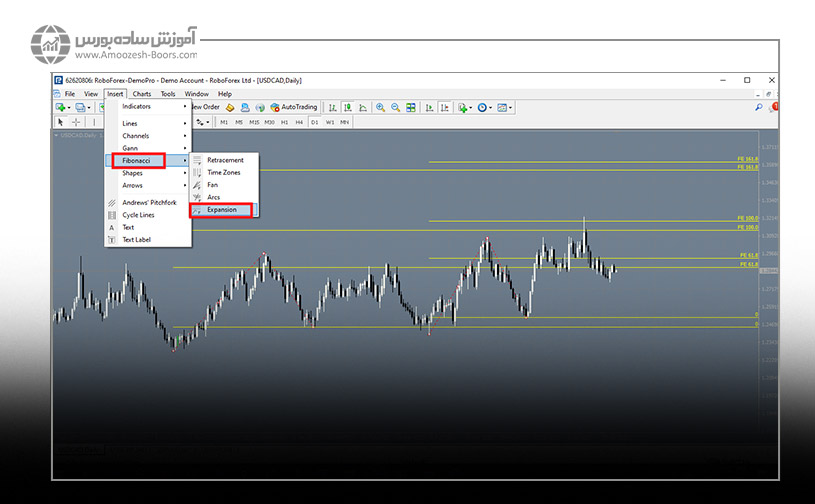815x504 pixels.
Task: Open the Charts menu
Action: click(142, 94)
